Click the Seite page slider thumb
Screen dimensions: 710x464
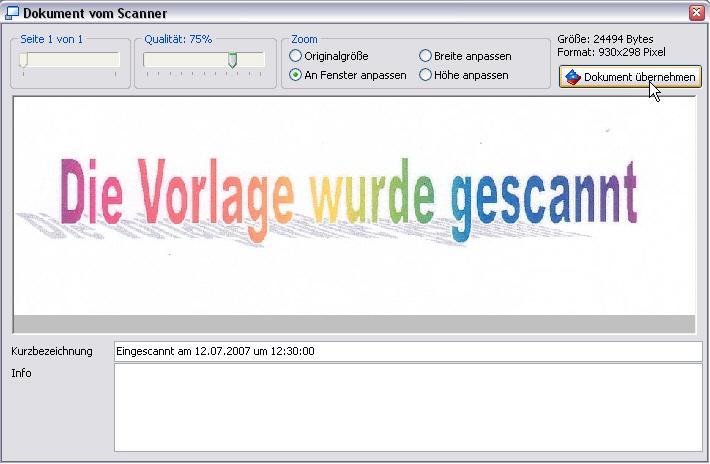coord(24,60)
